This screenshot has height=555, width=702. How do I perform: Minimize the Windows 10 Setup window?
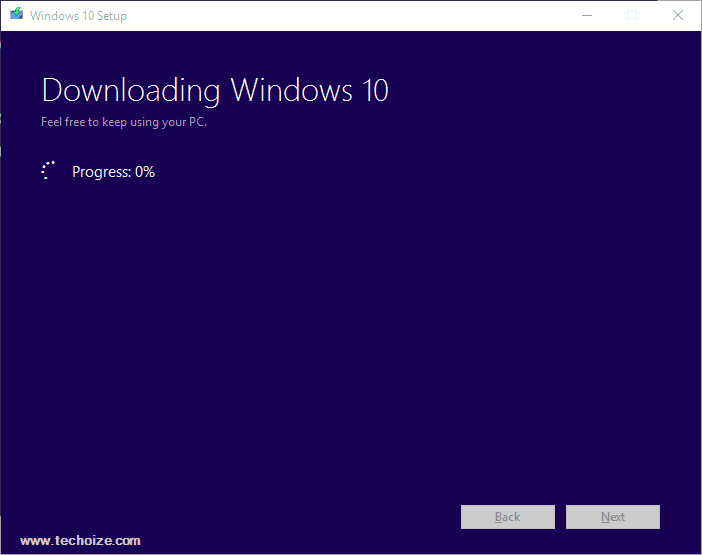tap(587, 16)
